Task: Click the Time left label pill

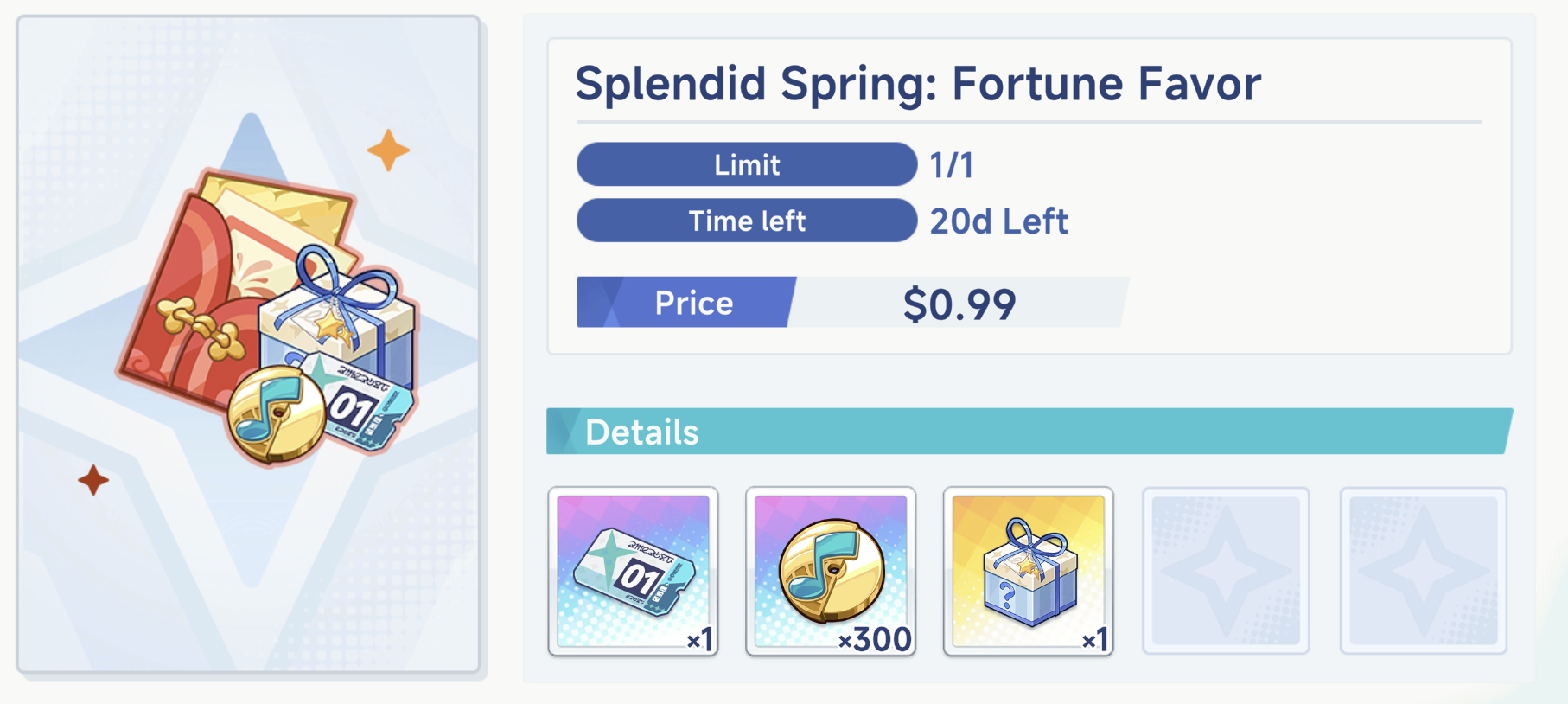Action: click(x=746, y=221)
